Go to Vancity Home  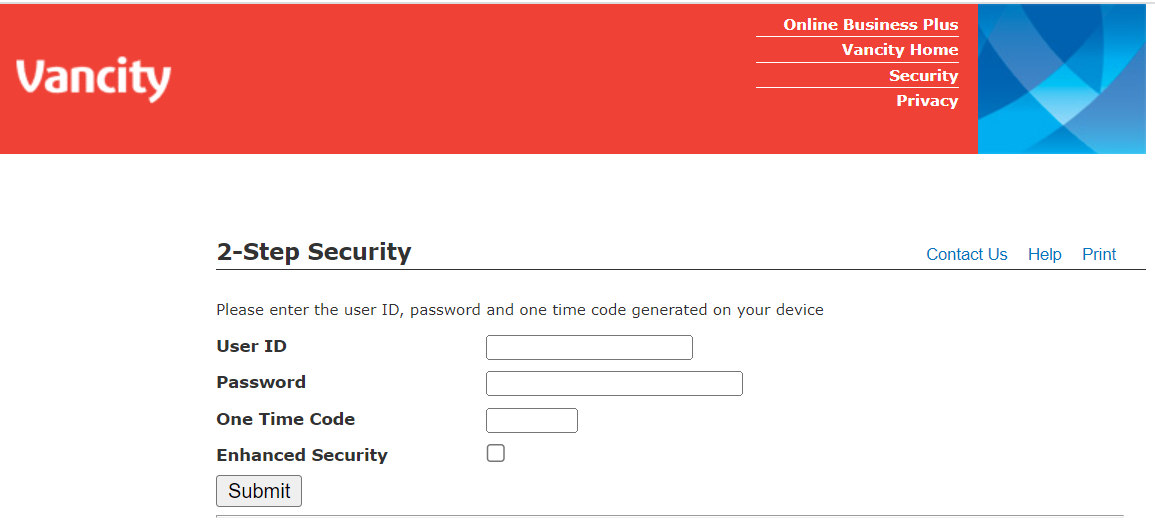[899, 50]
